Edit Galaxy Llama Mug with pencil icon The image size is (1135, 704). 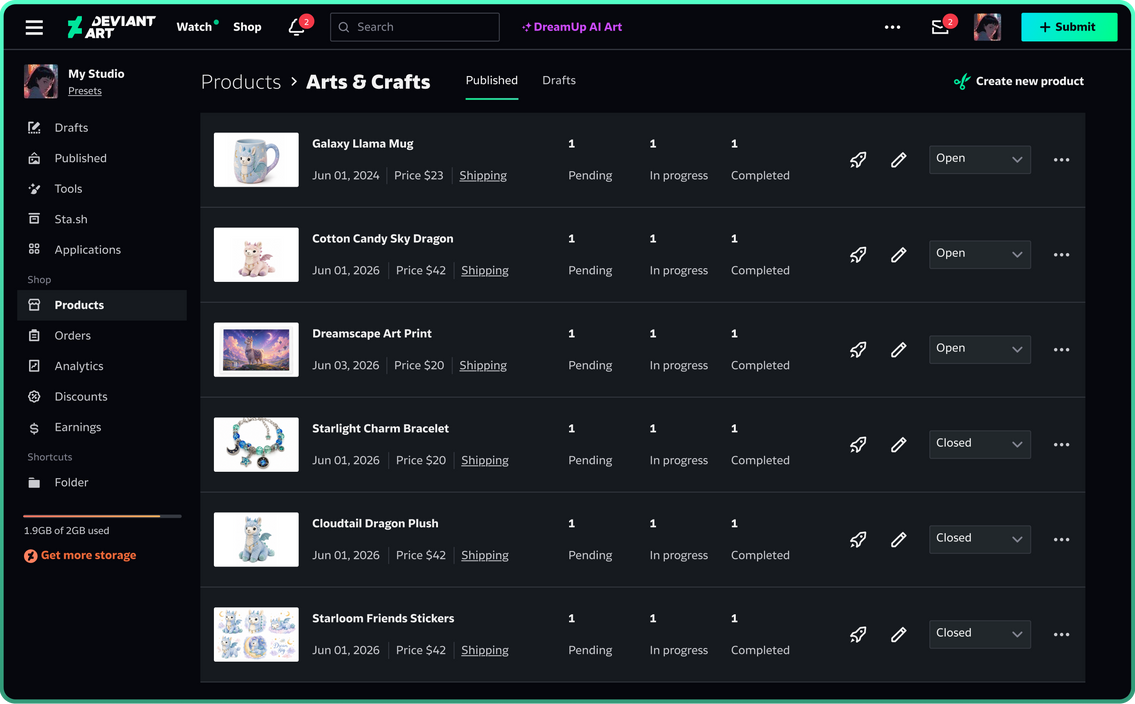[x=898, y=160]
